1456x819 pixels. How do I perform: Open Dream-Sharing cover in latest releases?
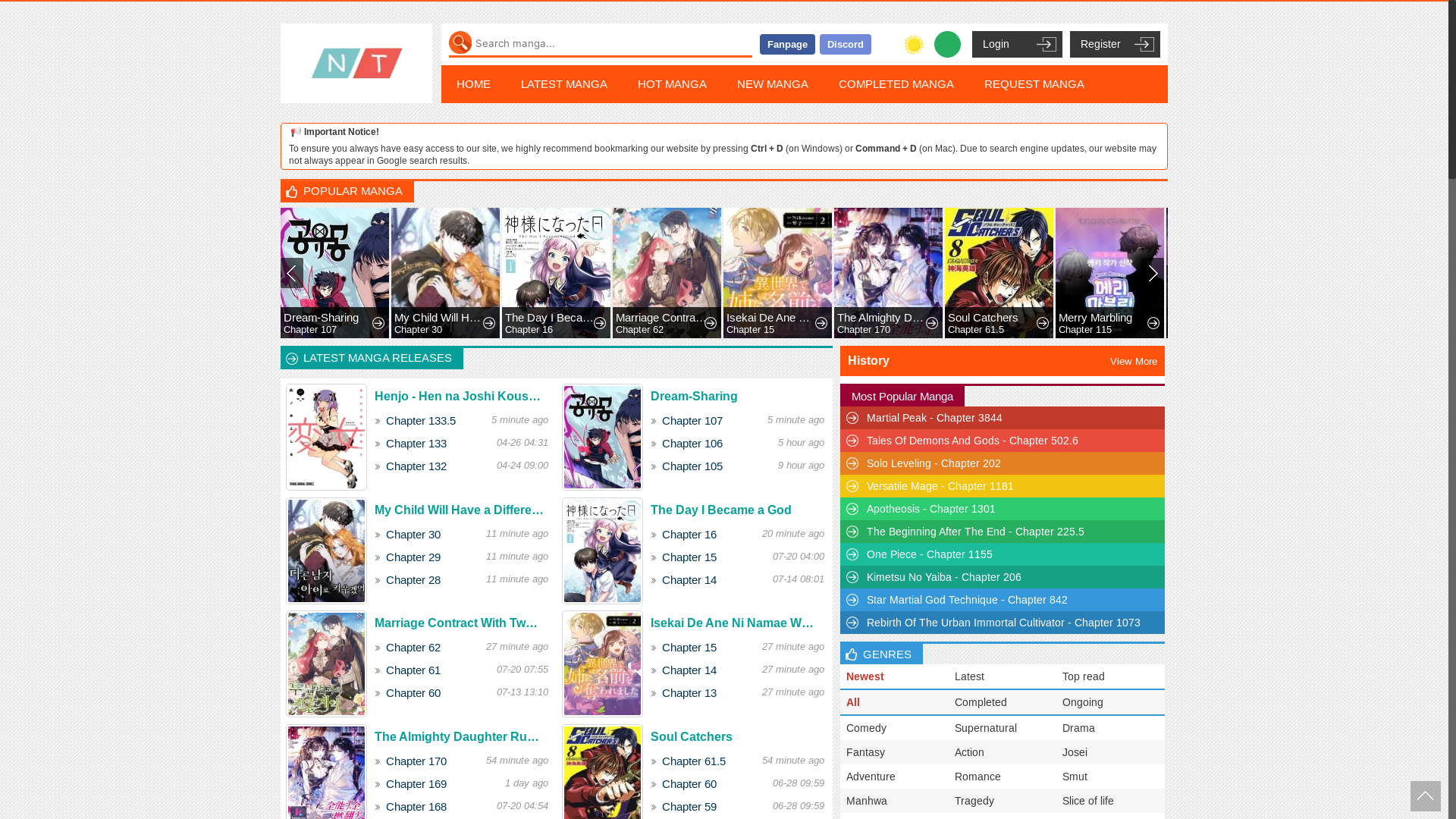point(602,437)
